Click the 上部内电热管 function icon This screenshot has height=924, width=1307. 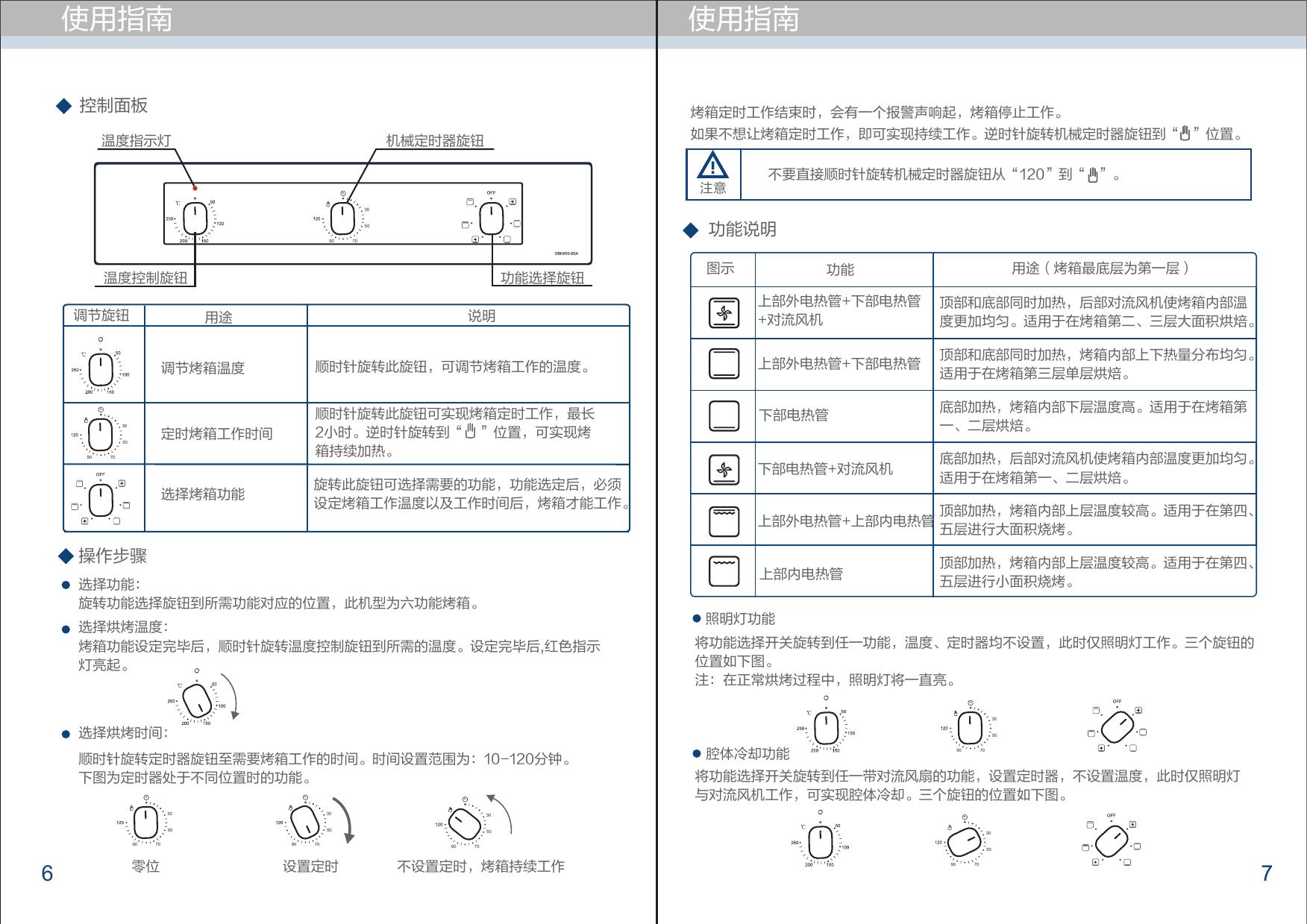point(724,572)
